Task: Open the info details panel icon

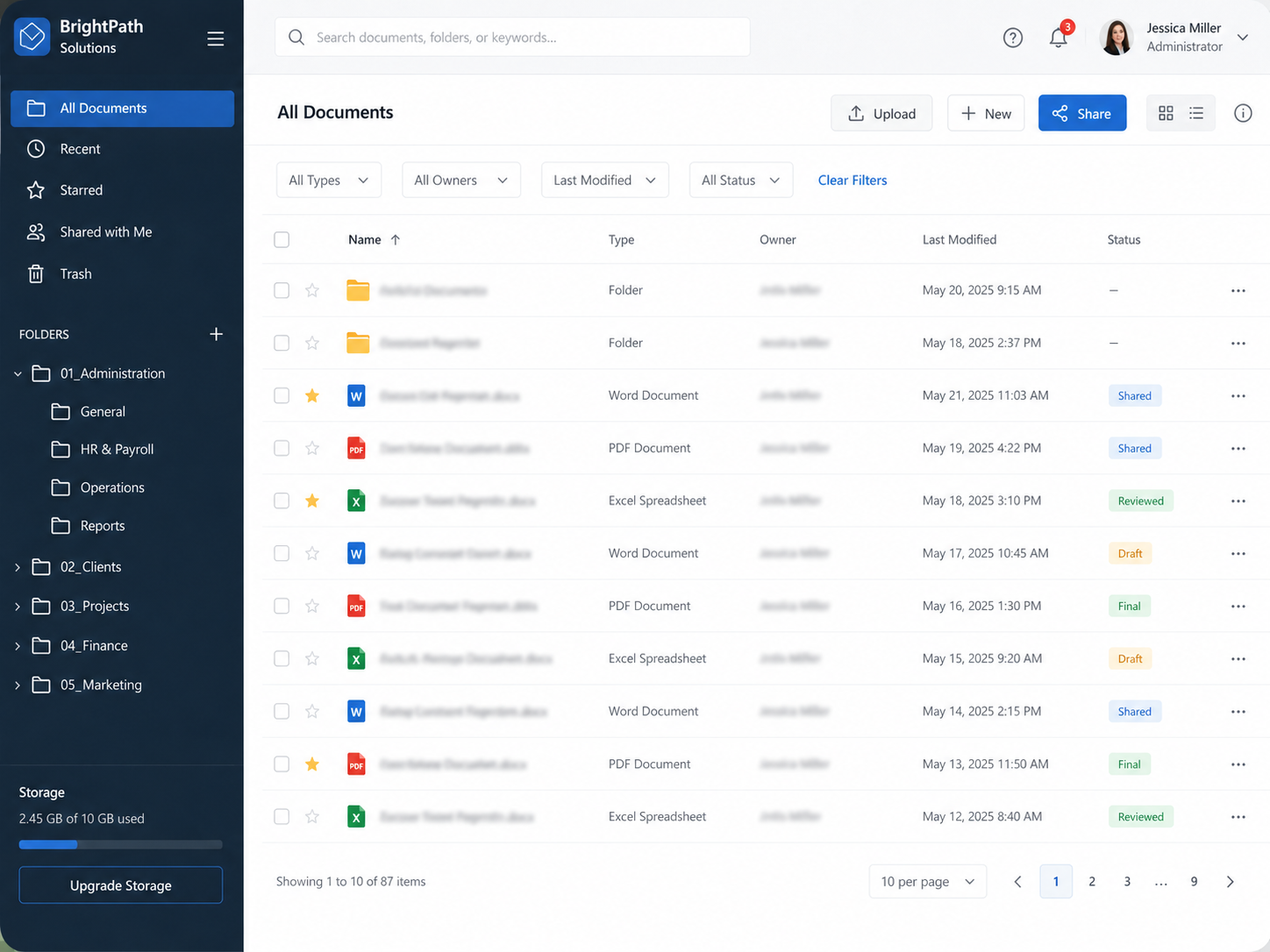Action: pos(1243,113)
